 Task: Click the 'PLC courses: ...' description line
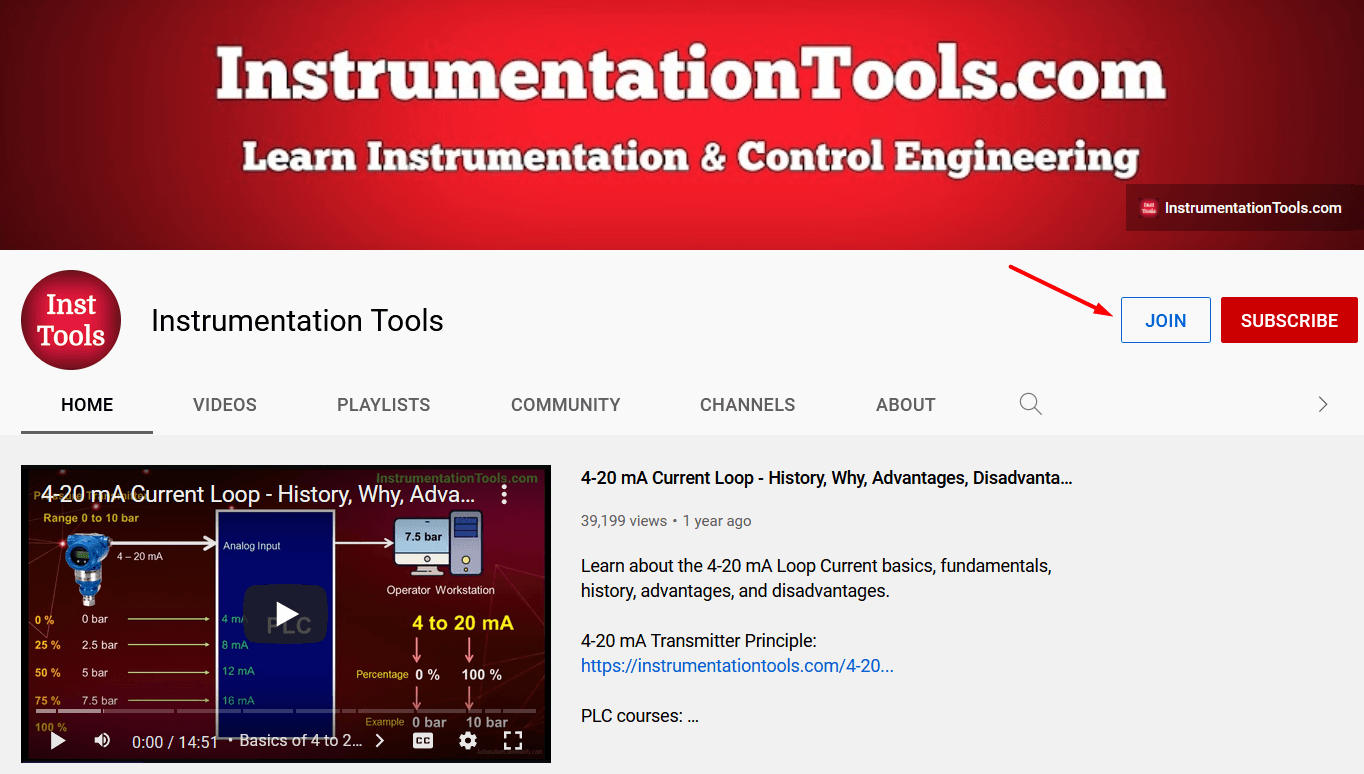(x=640, y=716)
